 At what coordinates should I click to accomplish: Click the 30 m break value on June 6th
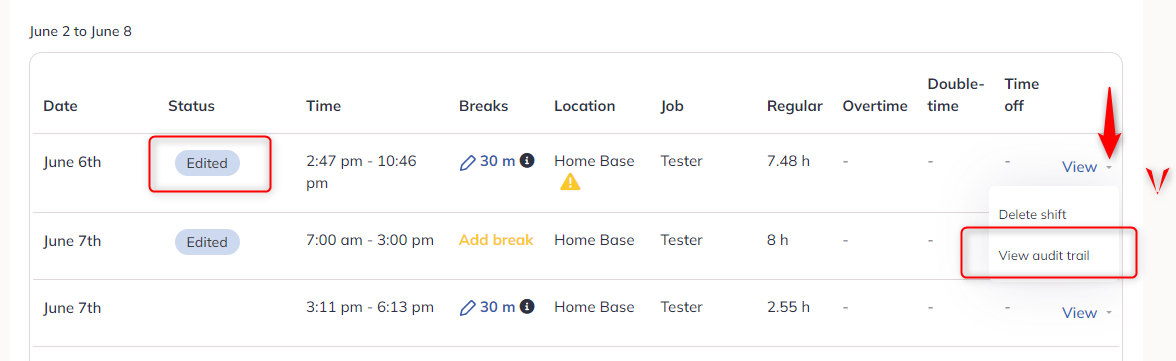tap(497, 161)
